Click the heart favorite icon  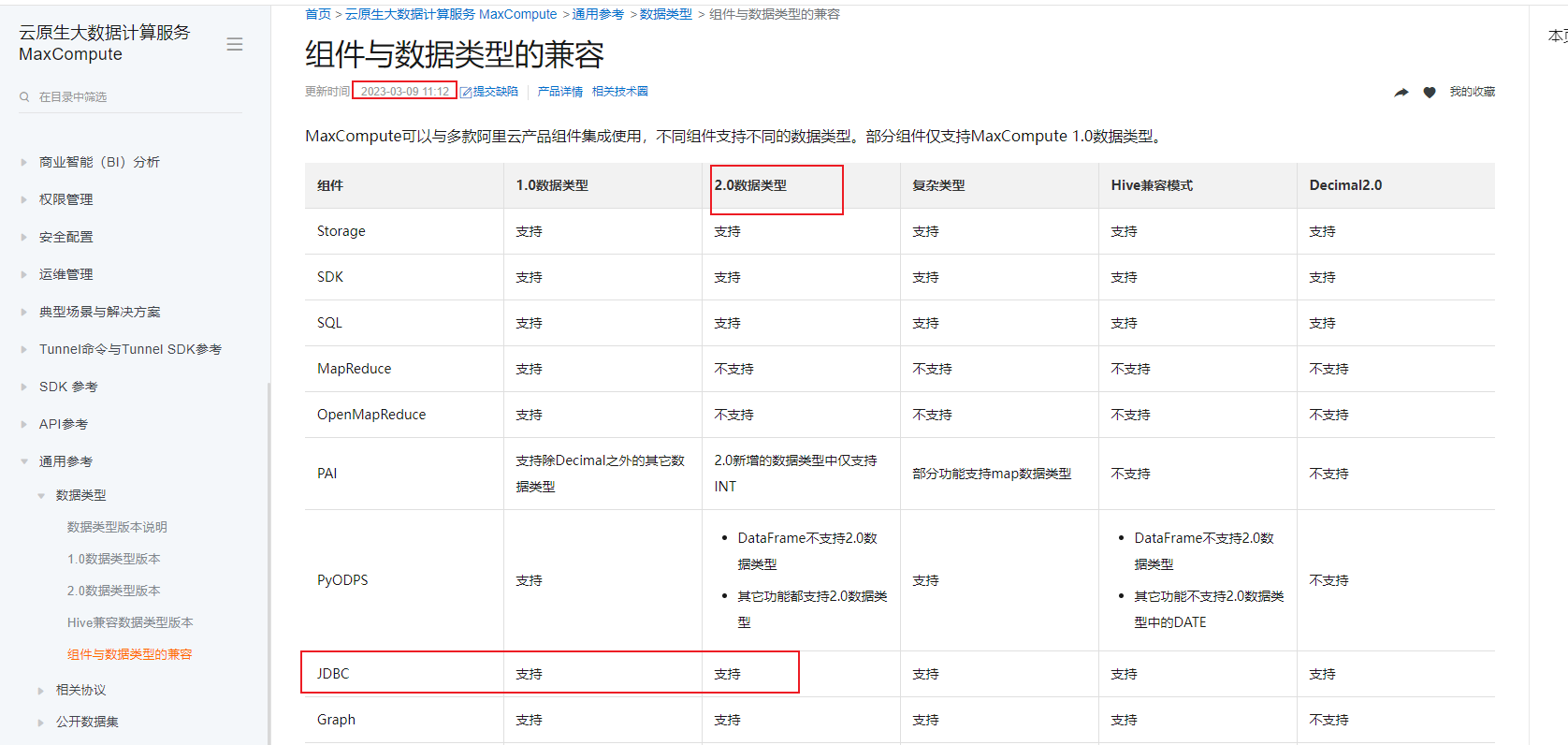pyautogui.click(x=1430, y=92)
